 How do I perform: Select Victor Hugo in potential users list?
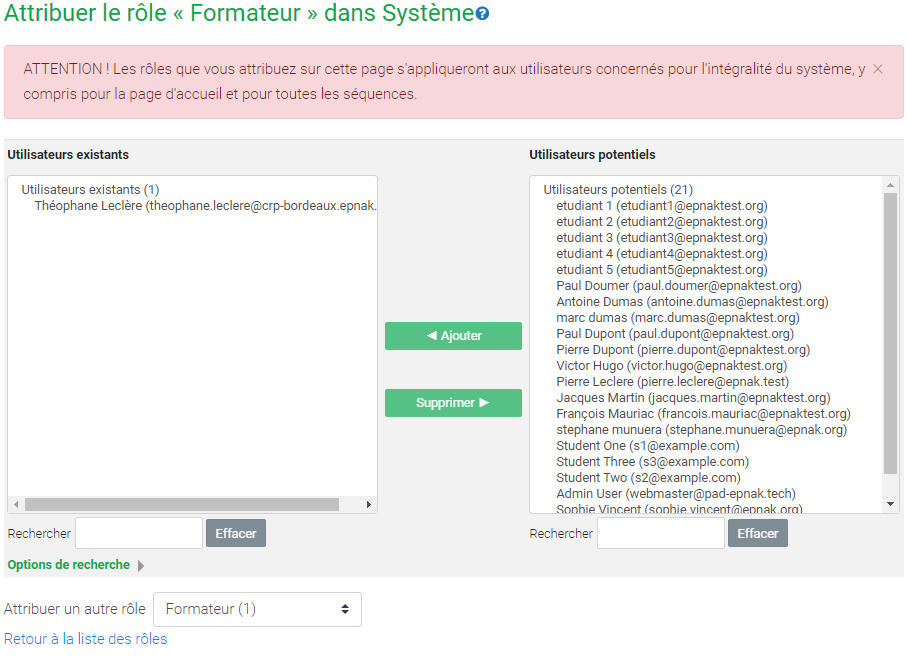pyautogui.click(x=671, y=366)
